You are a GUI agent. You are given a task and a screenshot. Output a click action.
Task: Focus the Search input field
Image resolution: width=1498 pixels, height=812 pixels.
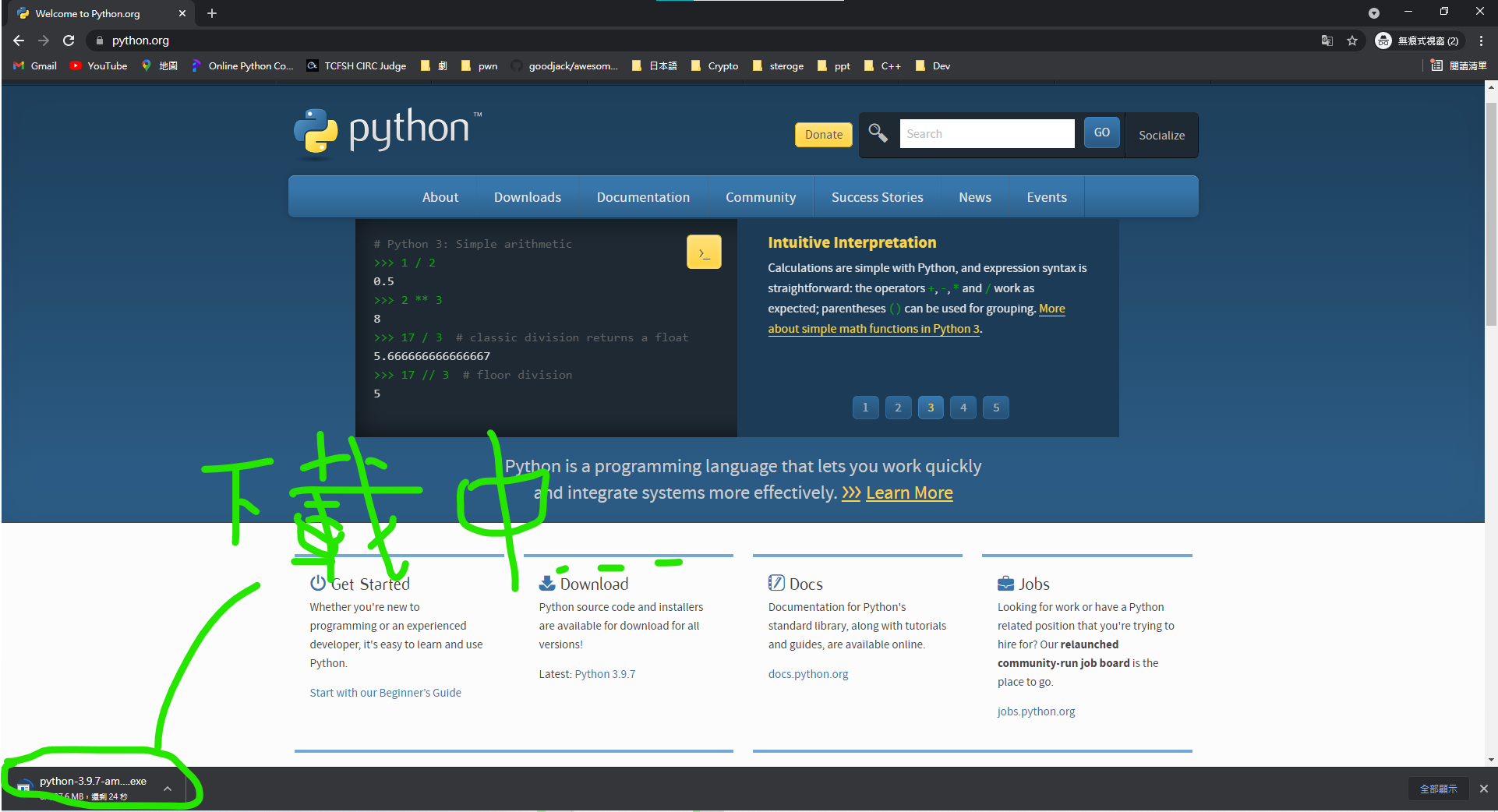pyautogui.click(x=987, y=133)
